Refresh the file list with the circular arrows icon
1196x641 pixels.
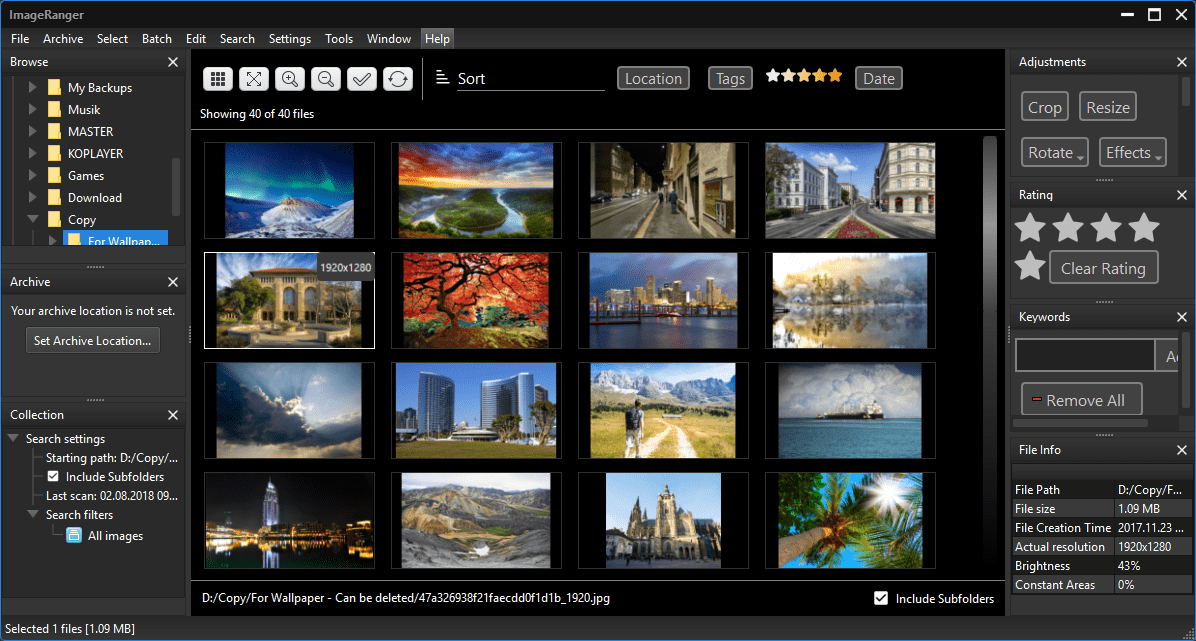(398, 79)
